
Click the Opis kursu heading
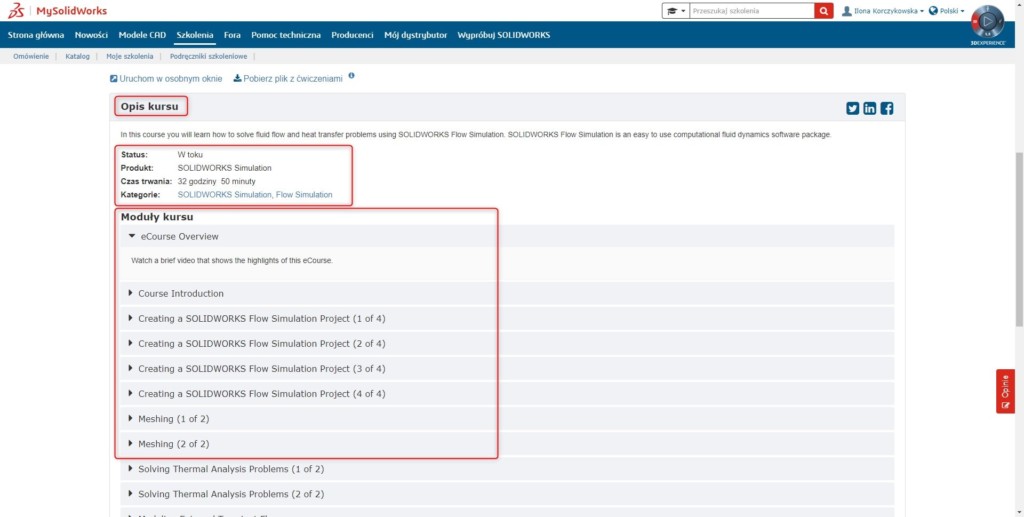tap(150, 106)
